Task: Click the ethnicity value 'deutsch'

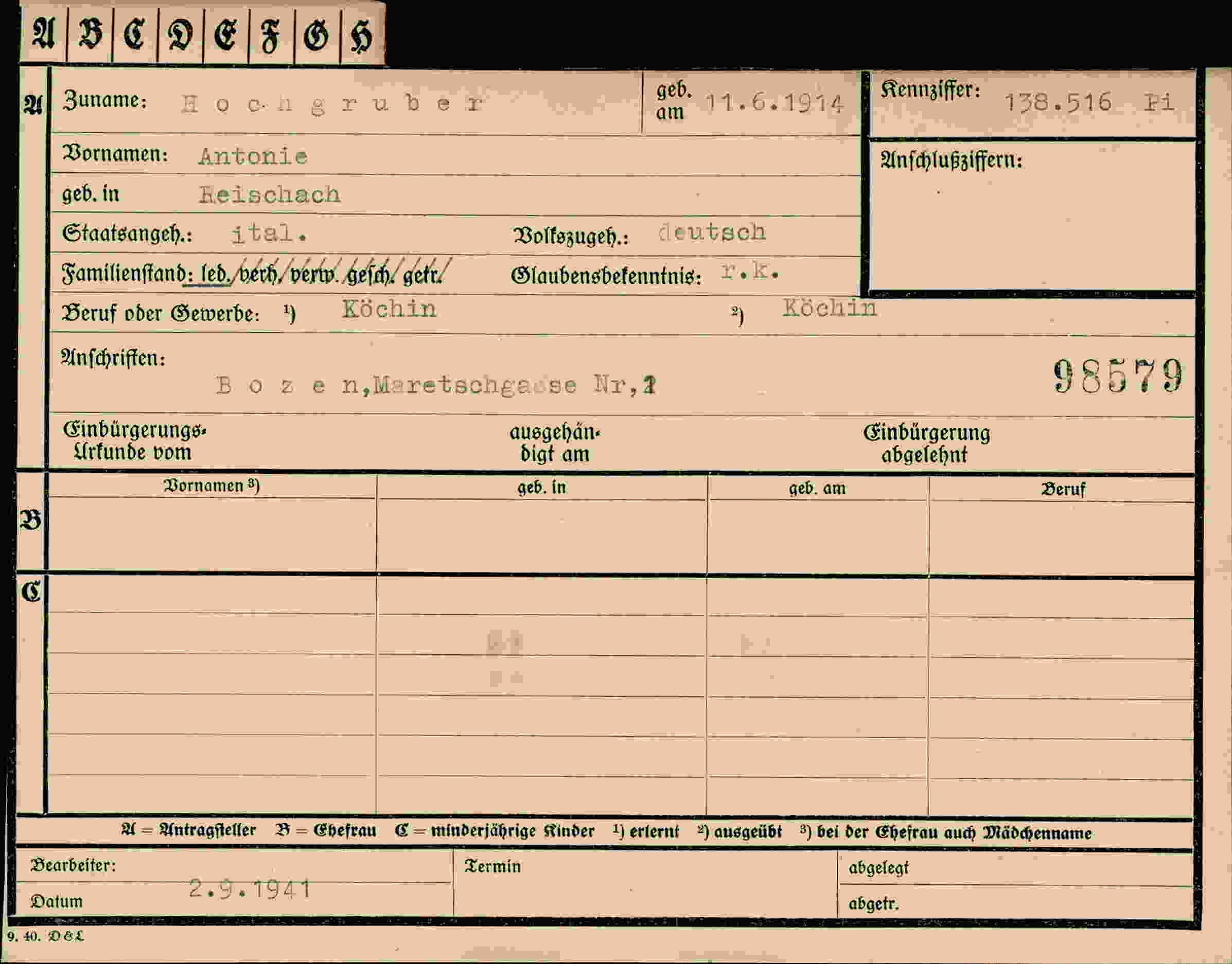Action: pos(712,233)
